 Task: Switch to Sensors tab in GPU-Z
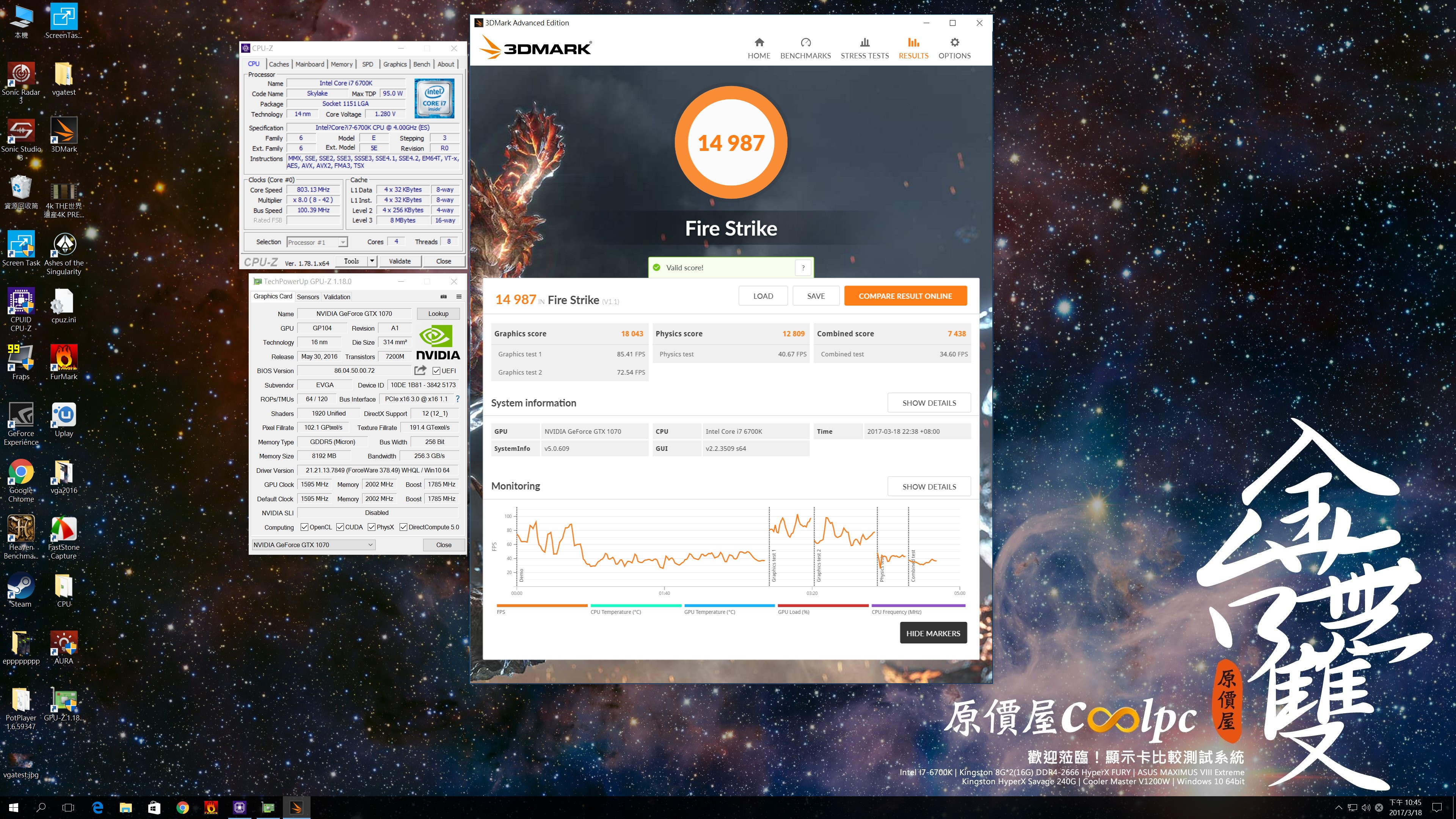tap(308, 297)
